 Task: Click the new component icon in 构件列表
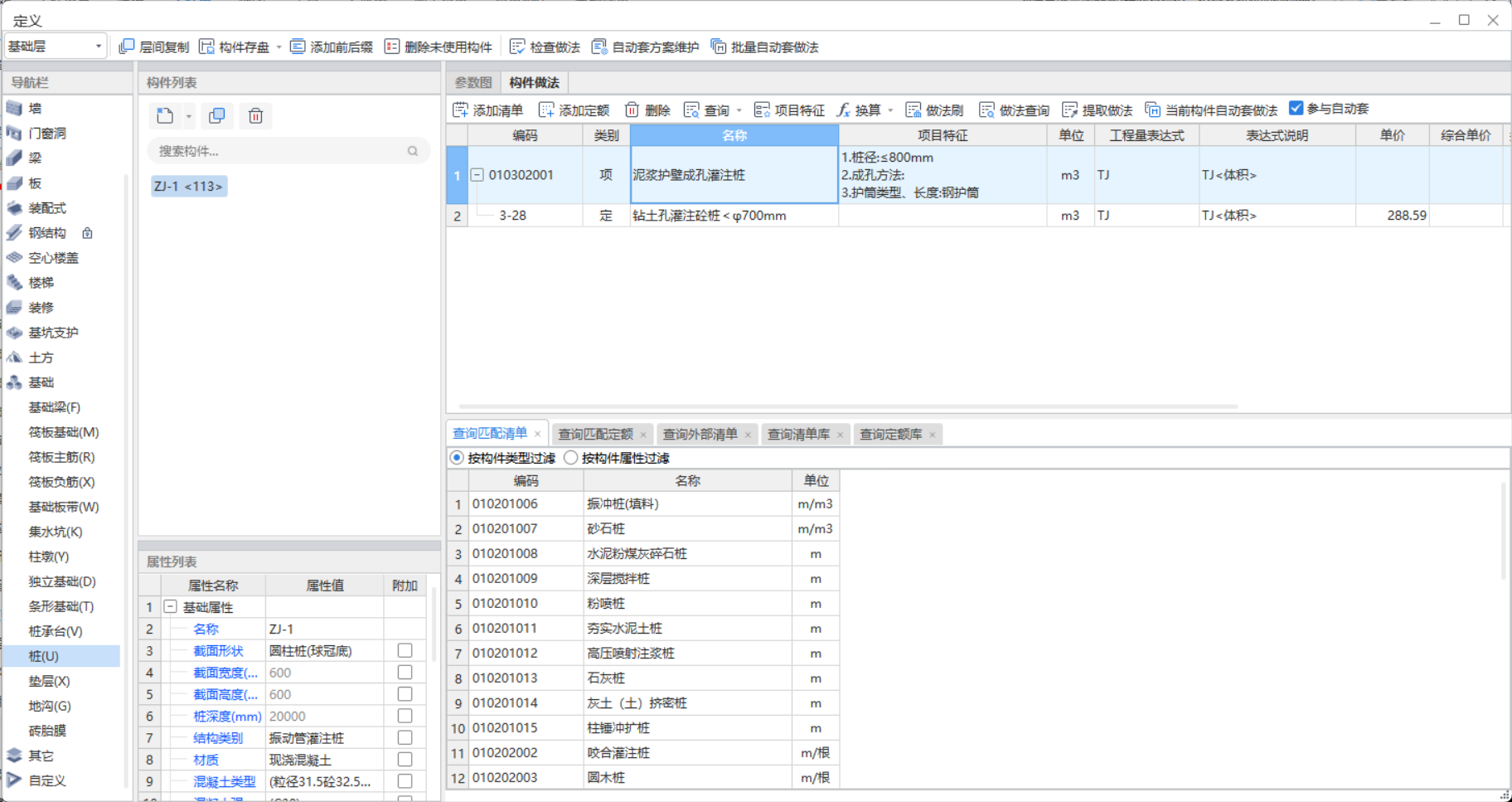tap(165, 115)
